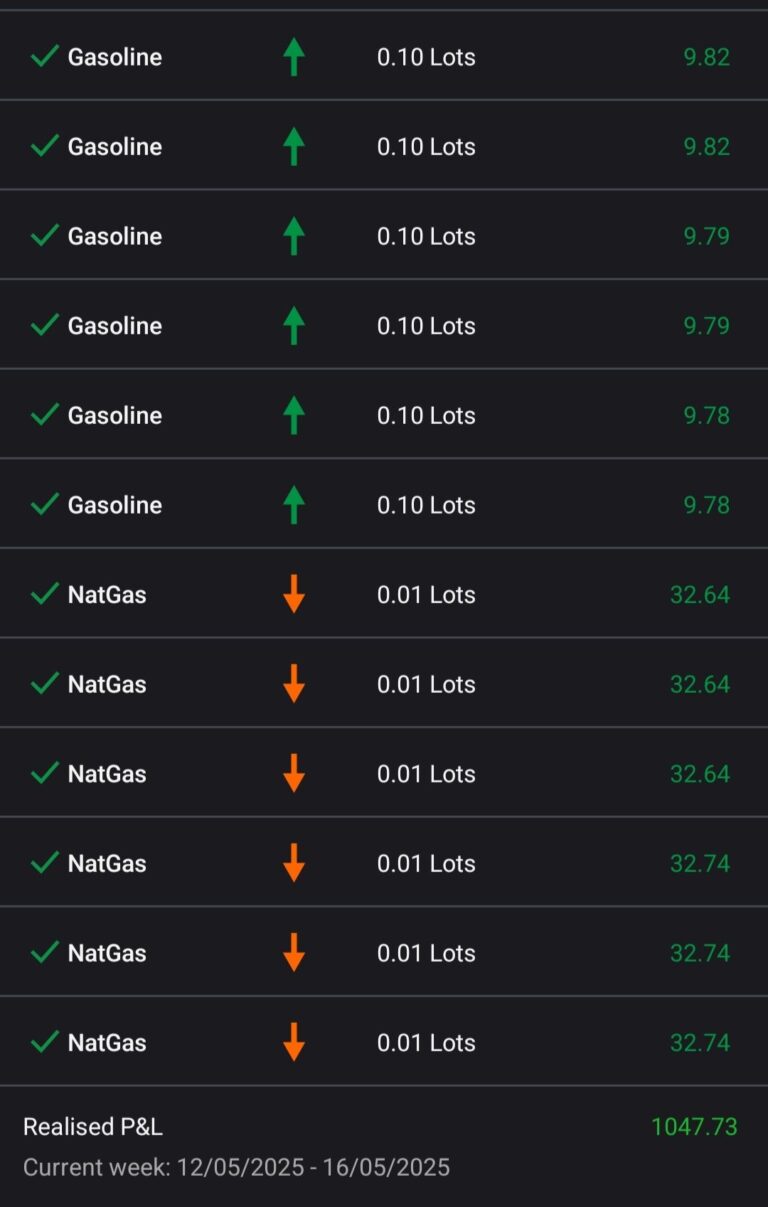Click the orange down arrow in the first NatGas row

(x=293, y=594)
